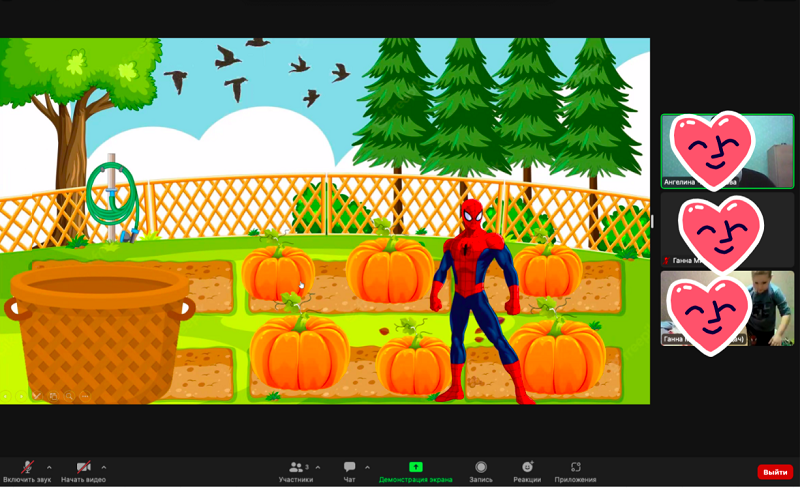The image size is (800, 488).
Task: Open the Участники participants panel
Action: tap(297, 471)
